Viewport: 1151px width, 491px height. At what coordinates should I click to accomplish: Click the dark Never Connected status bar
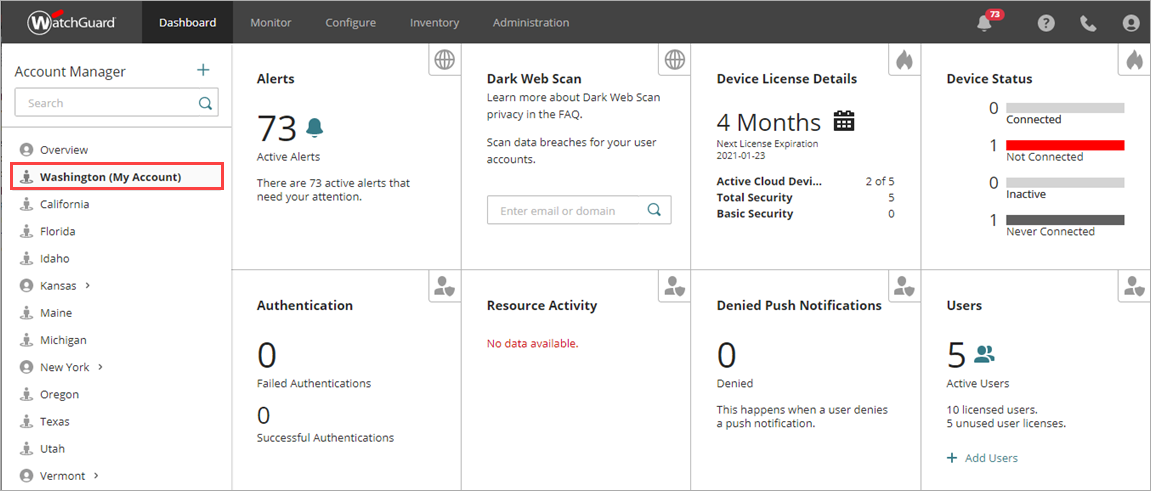click(x=1065, y=219)
